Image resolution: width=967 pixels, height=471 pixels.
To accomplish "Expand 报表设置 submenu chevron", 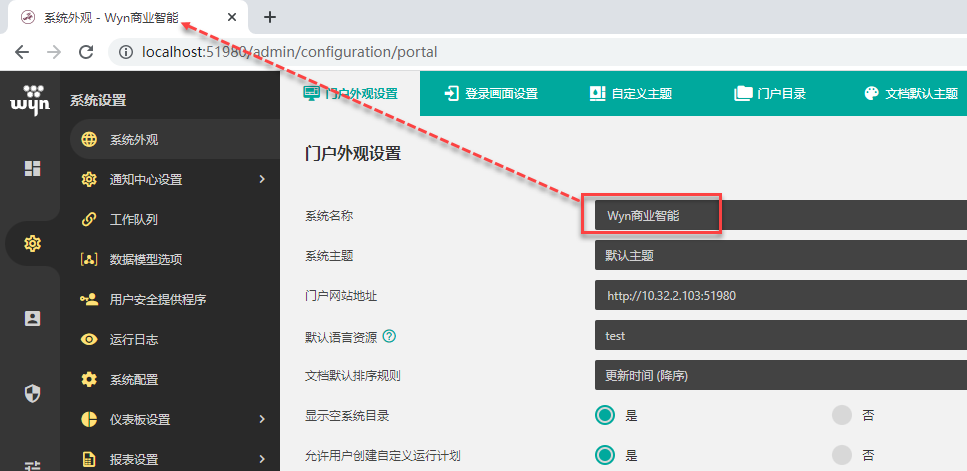I will (x=262, y=460).
